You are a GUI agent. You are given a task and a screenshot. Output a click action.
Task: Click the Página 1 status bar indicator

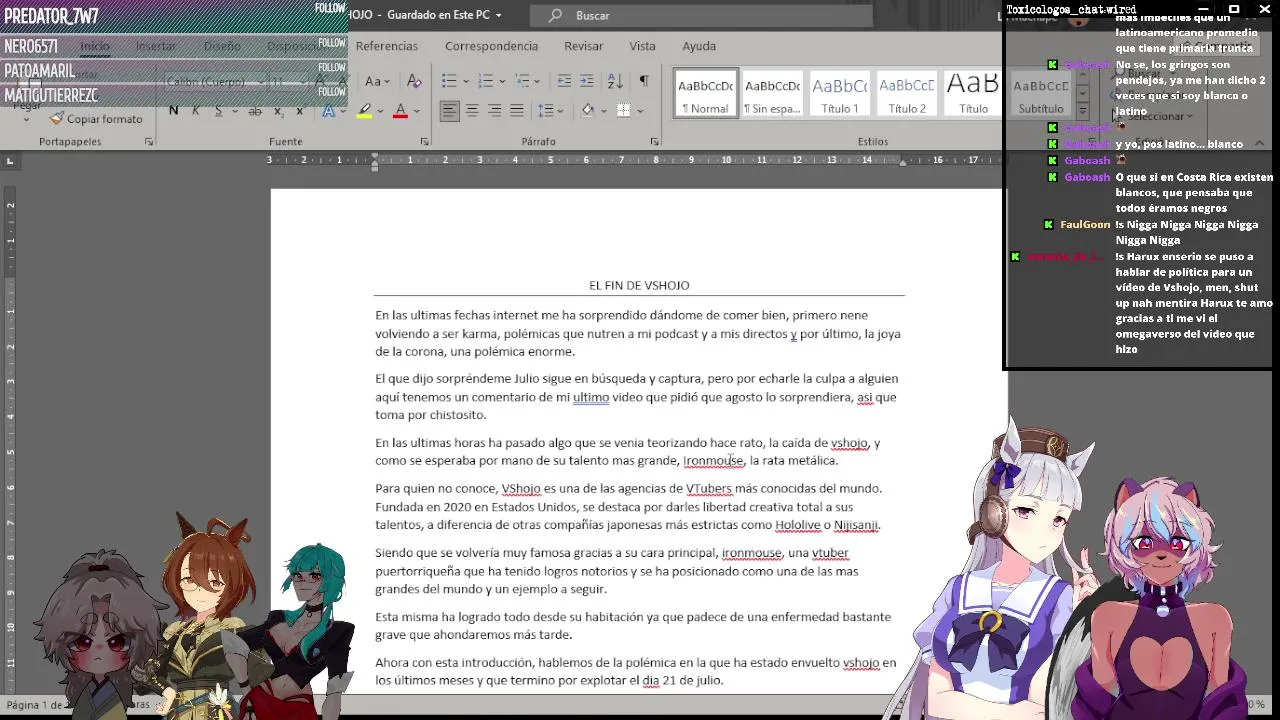[35, 705]
